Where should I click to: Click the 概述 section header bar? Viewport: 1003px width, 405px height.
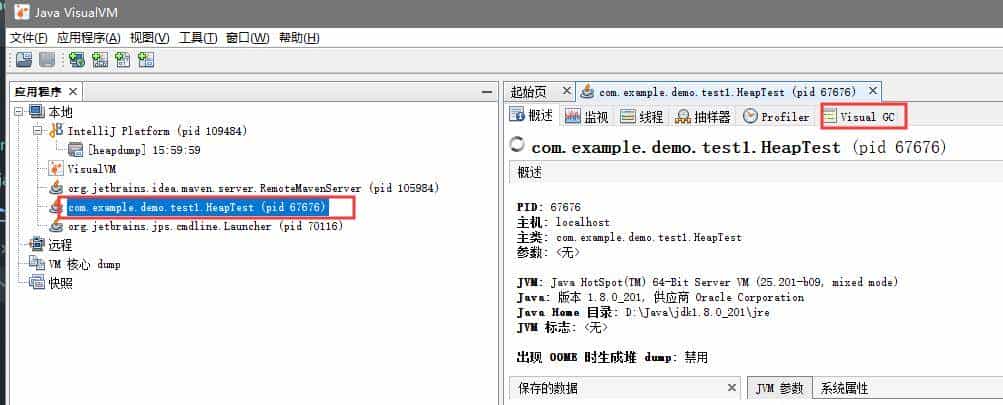tap(755, 173)
